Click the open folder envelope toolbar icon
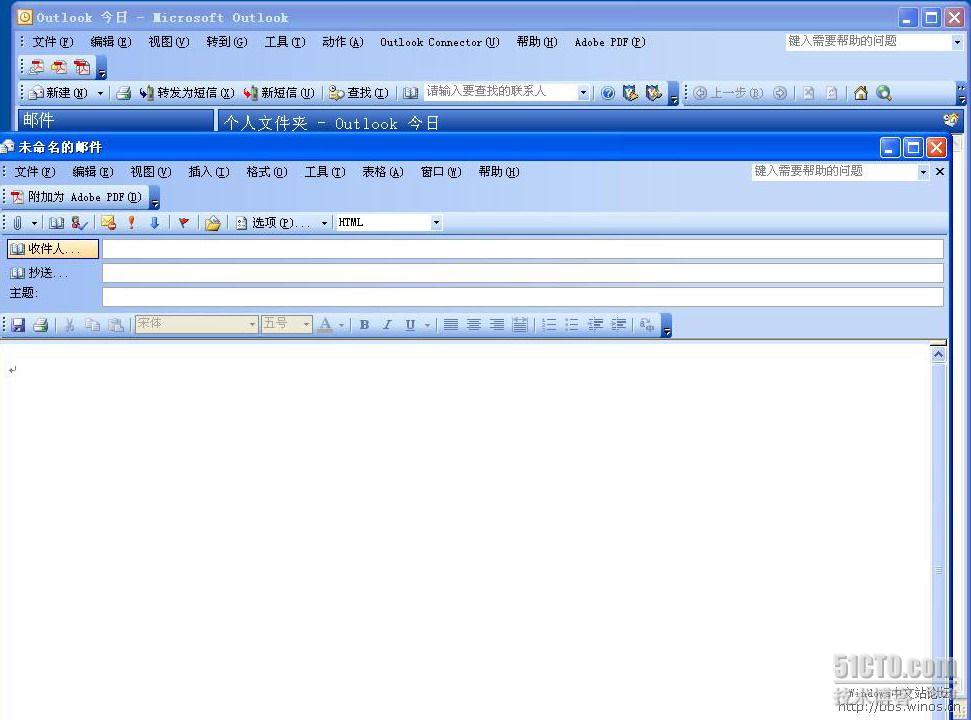971x720 pixels. point(212,223)
